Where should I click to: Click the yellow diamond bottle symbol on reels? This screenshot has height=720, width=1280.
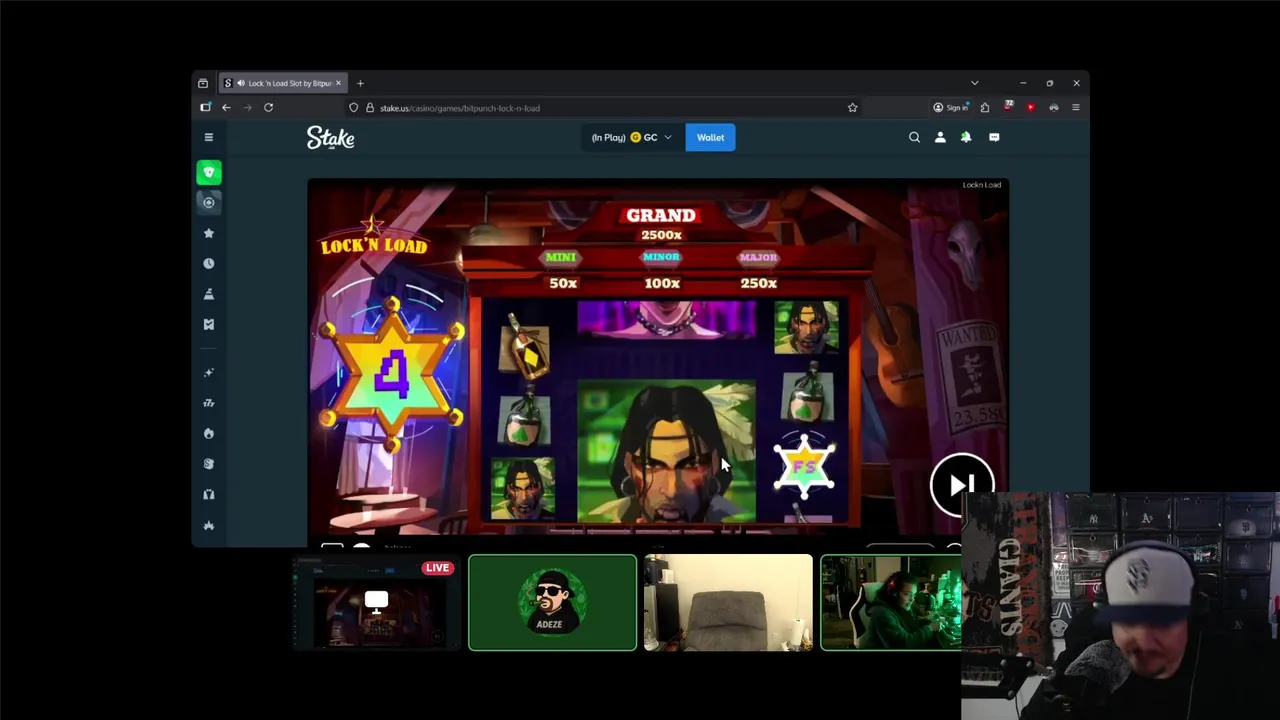526,347
